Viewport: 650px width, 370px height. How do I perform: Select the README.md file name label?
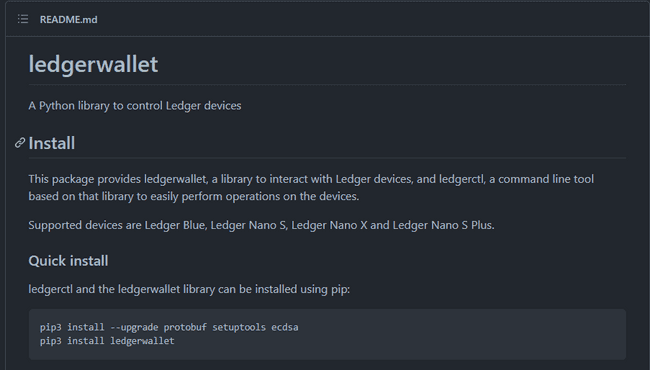[68, 19]
